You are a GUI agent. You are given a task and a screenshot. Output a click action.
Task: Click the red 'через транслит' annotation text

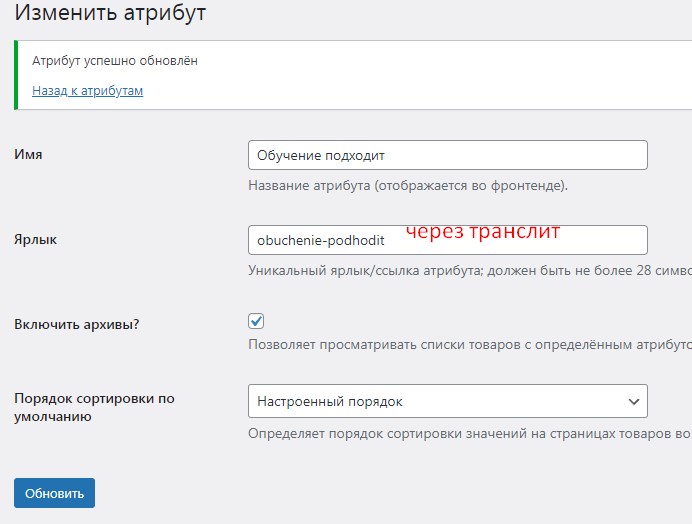[x=482, y=231]
